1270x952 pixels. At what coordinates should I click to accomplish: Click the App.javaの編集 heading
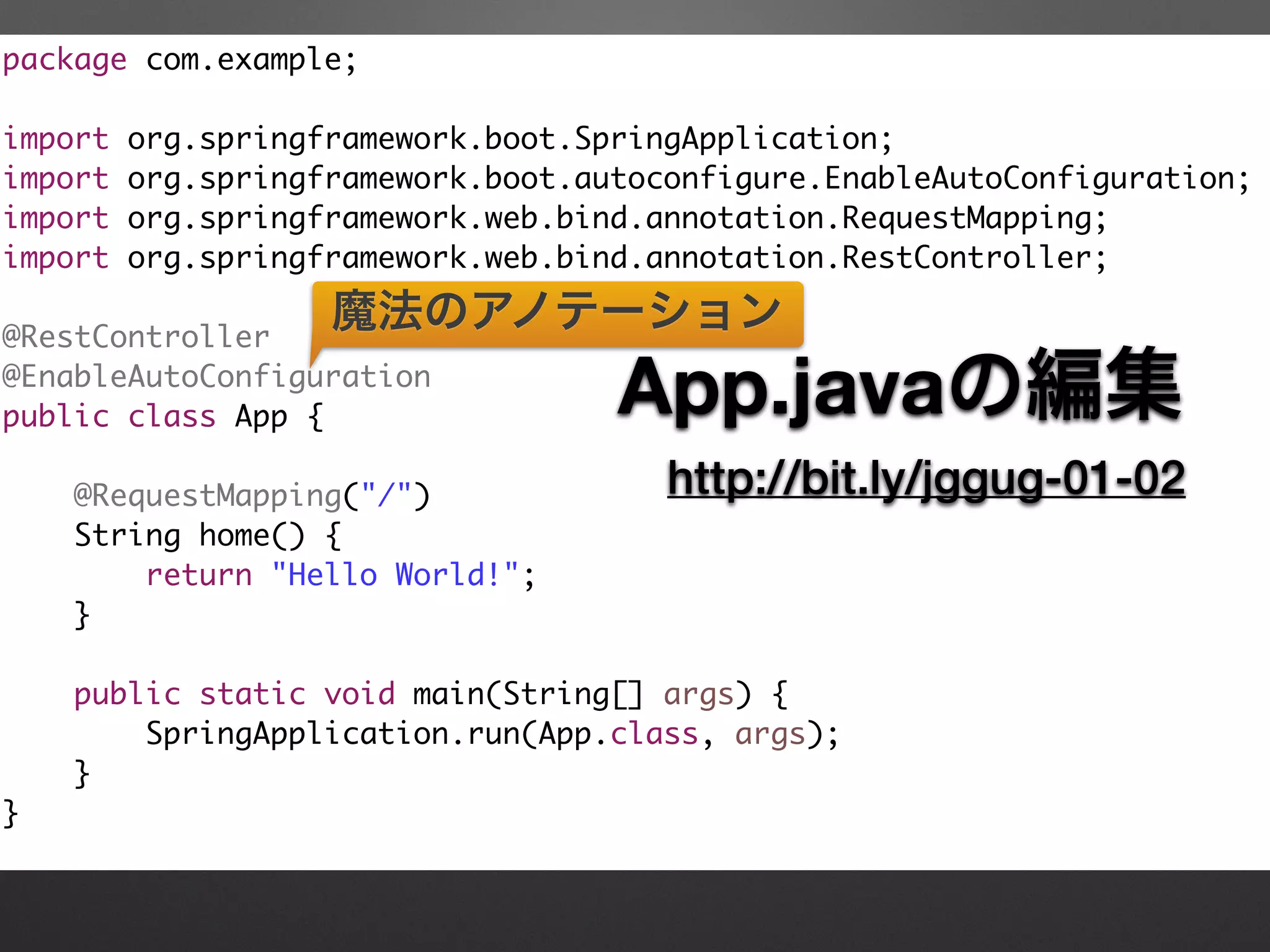pos(899,387)
